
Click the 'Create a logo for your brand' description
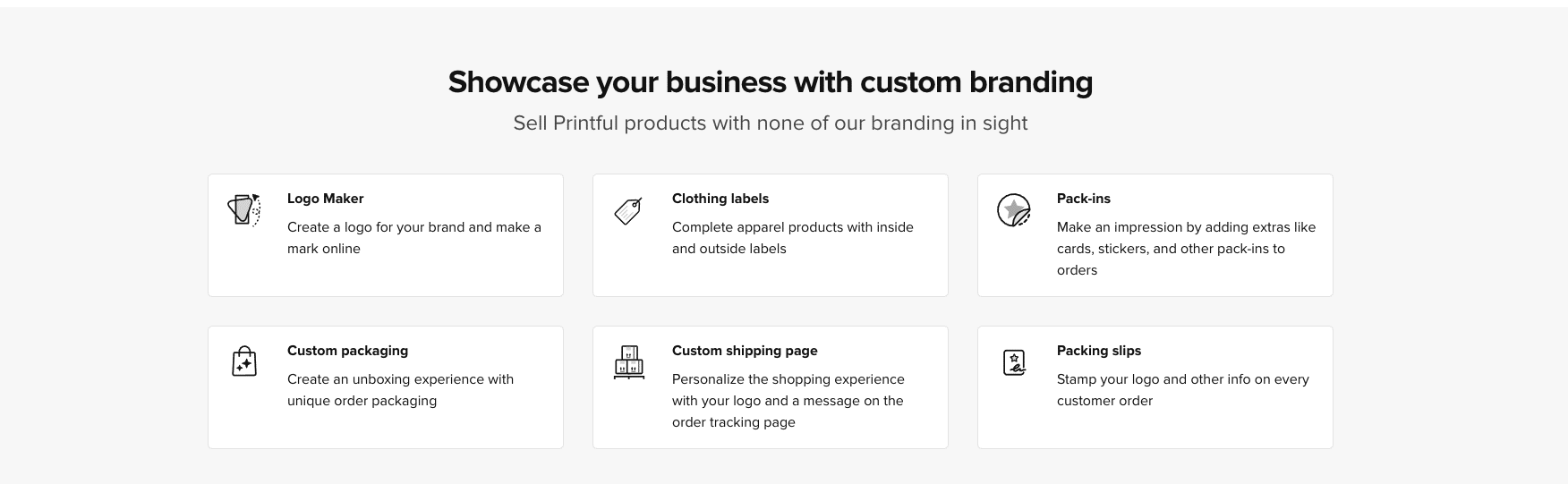point(413,238)
